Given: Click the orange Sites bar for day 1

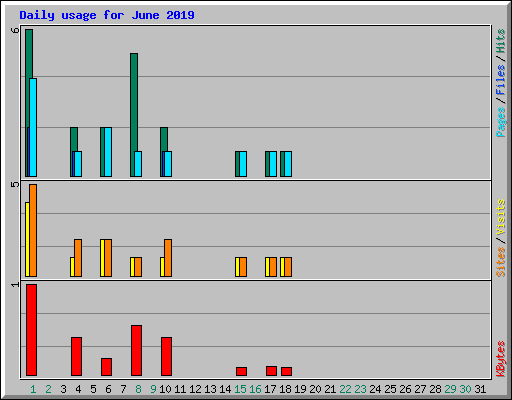Looking at the screenshot, I should click(x=33, y=230).
